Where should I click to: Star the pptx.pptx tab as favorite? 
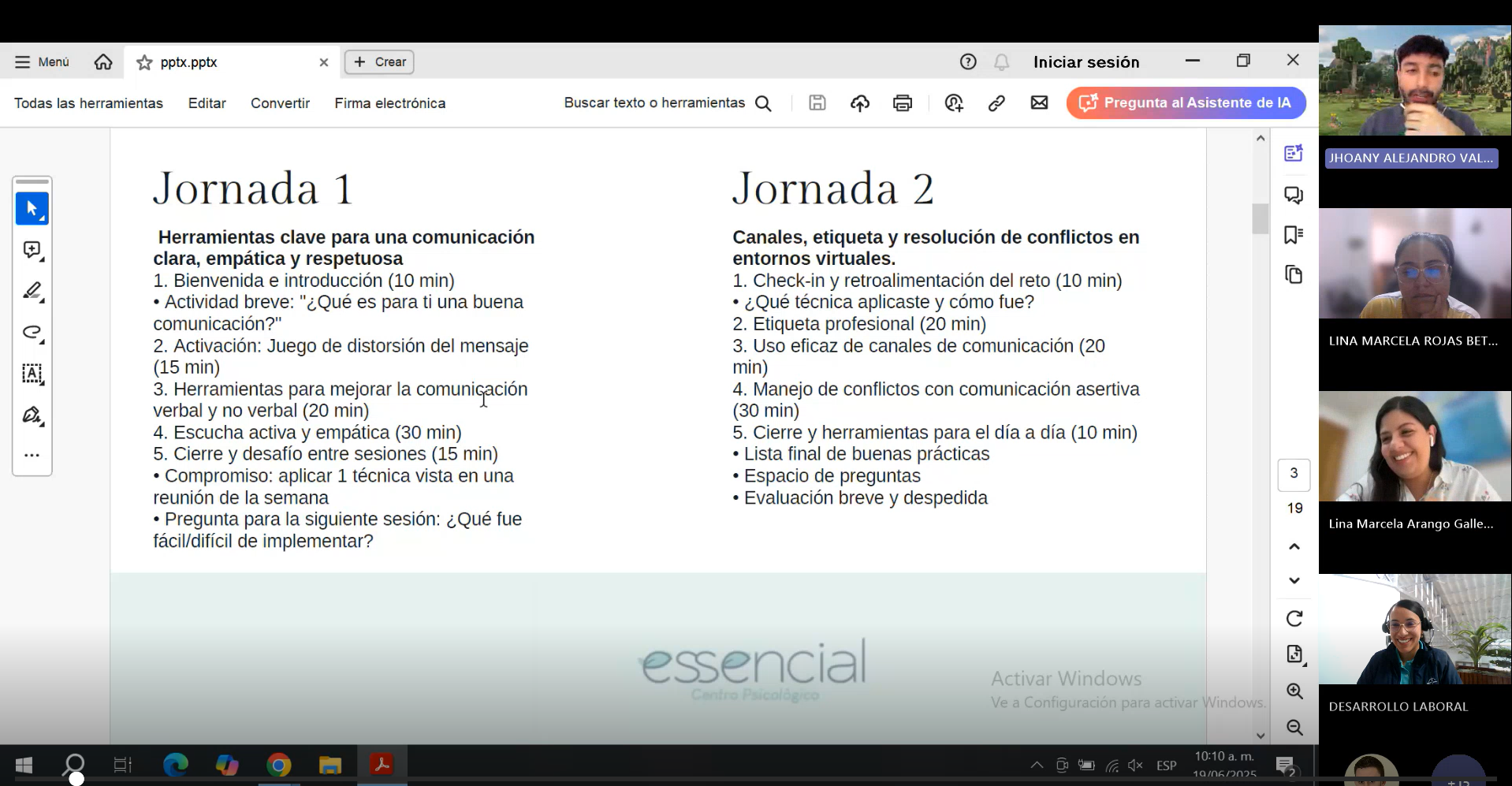144,62
